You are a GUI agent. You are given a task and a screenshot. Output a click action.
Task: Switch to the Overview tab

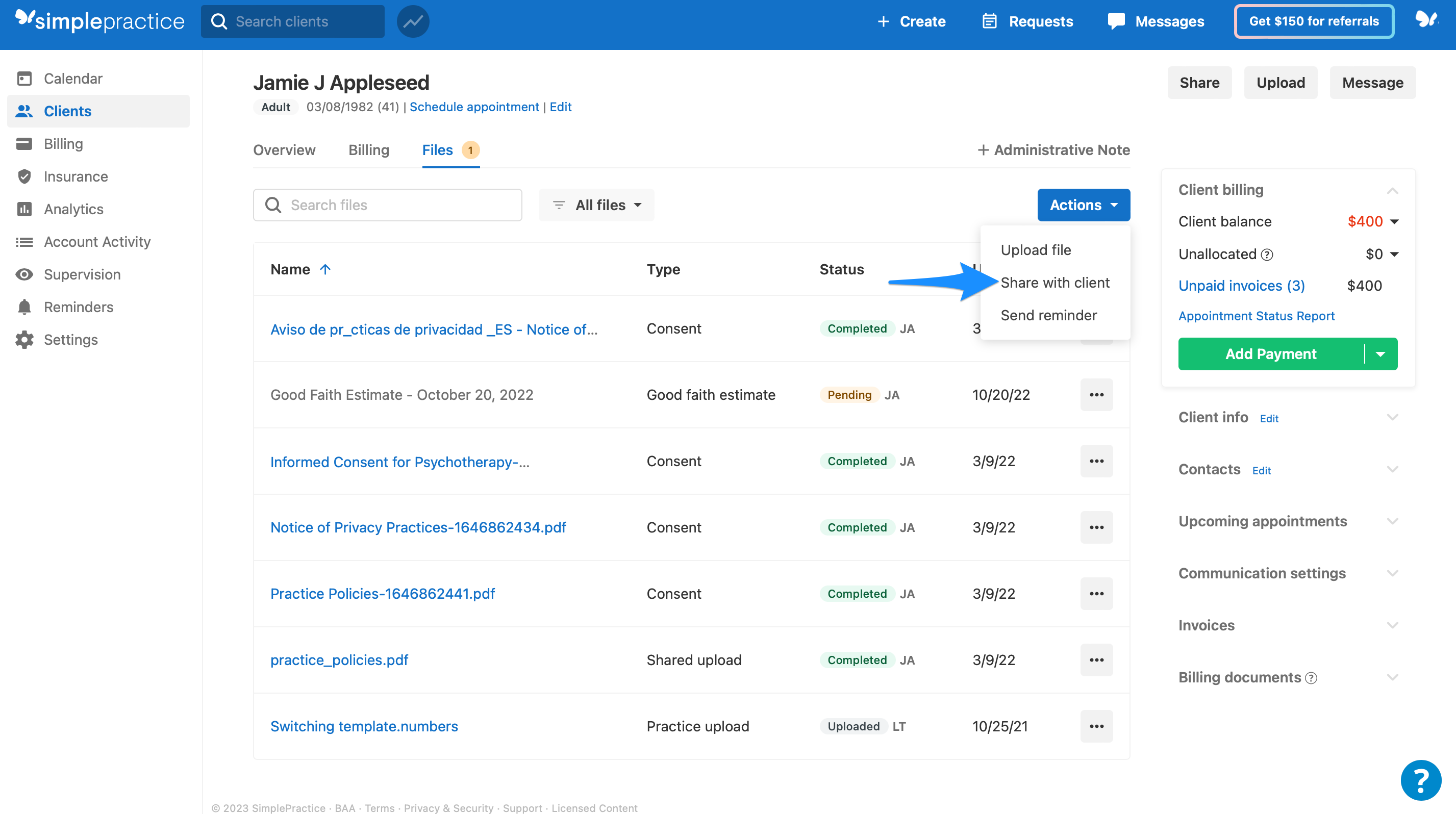[284, 150]
